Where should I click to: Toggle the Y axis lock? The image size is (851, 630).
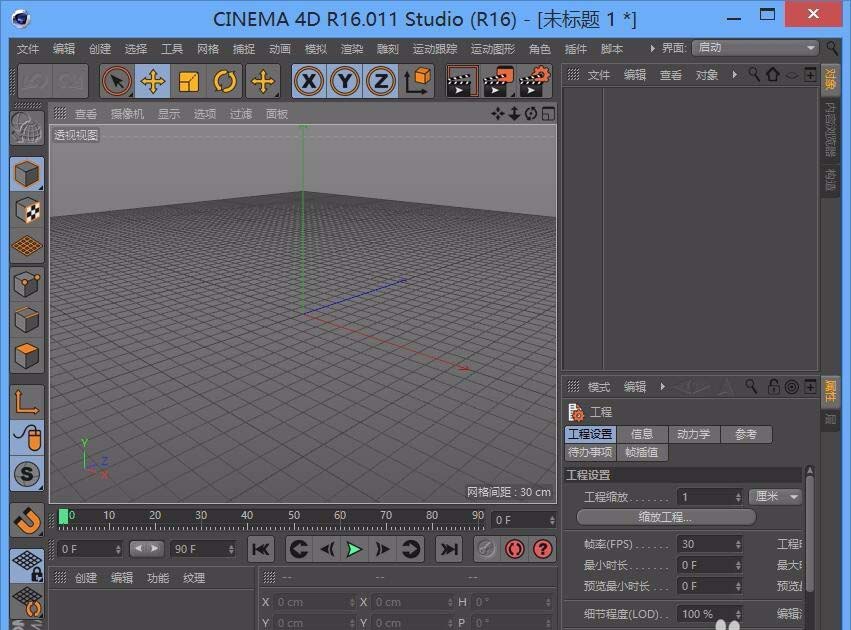[x=345, y=81]
